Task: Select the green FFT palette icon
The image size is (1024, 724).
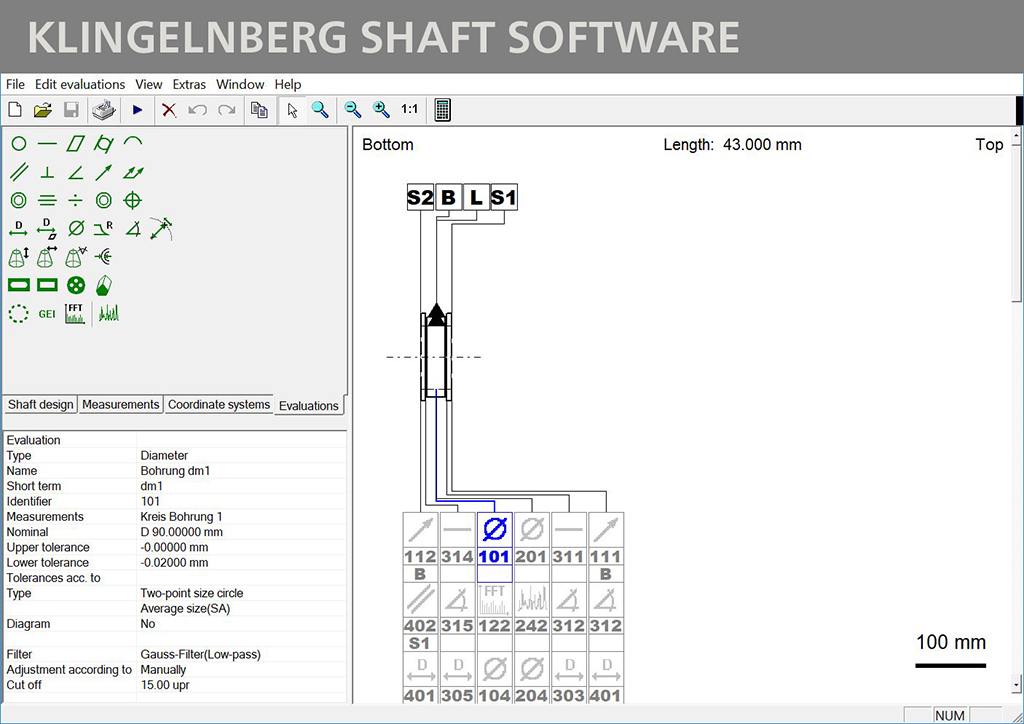Action: (75, 313)
